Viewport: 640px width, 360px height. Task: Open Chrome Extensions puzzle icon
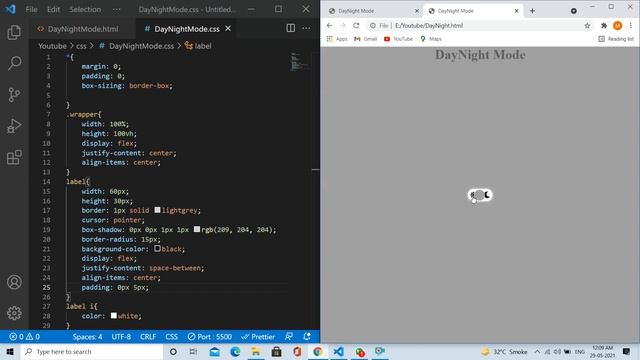pos(604,25)
